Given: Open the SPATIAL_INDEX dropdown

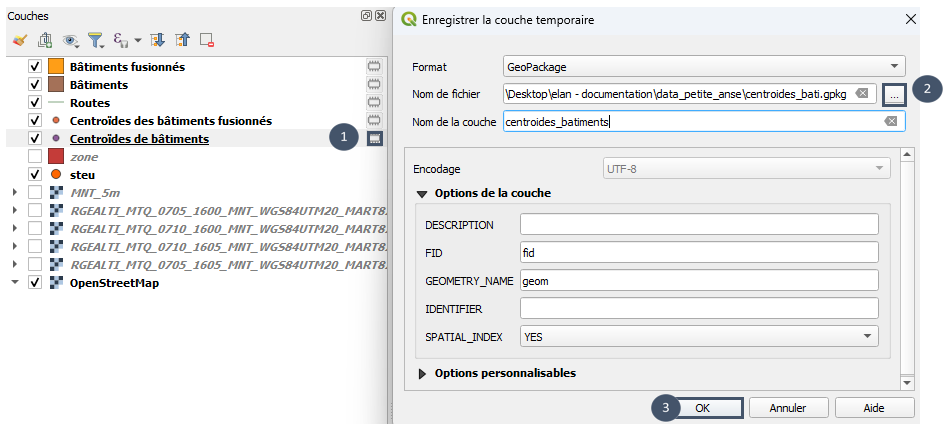Looking at the screenshot, I should (x=699, y=337).
